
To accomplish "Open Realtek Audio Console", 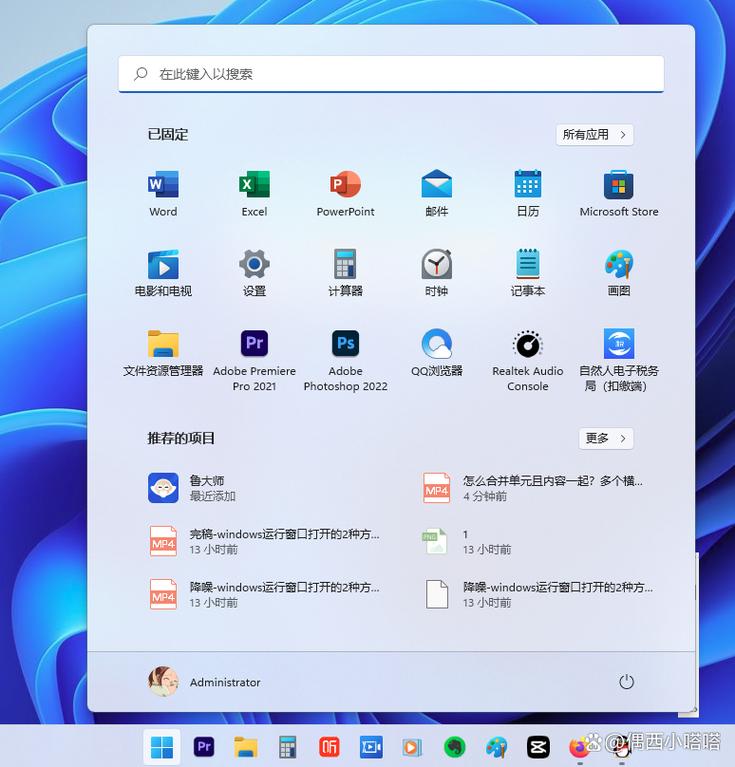I will 528,361.
